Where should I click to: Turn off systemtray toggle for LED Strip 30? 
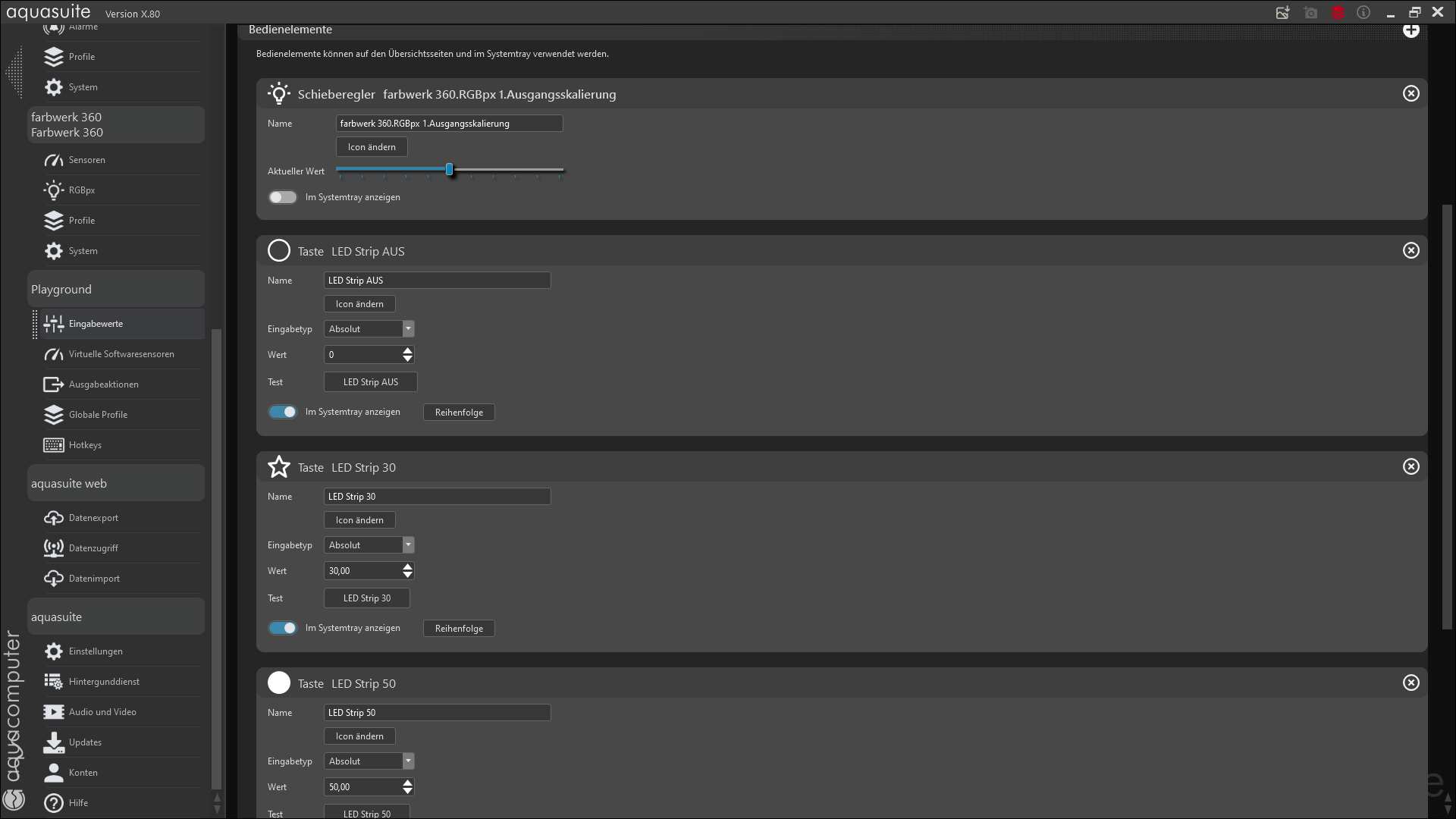[x=283, y=628]
